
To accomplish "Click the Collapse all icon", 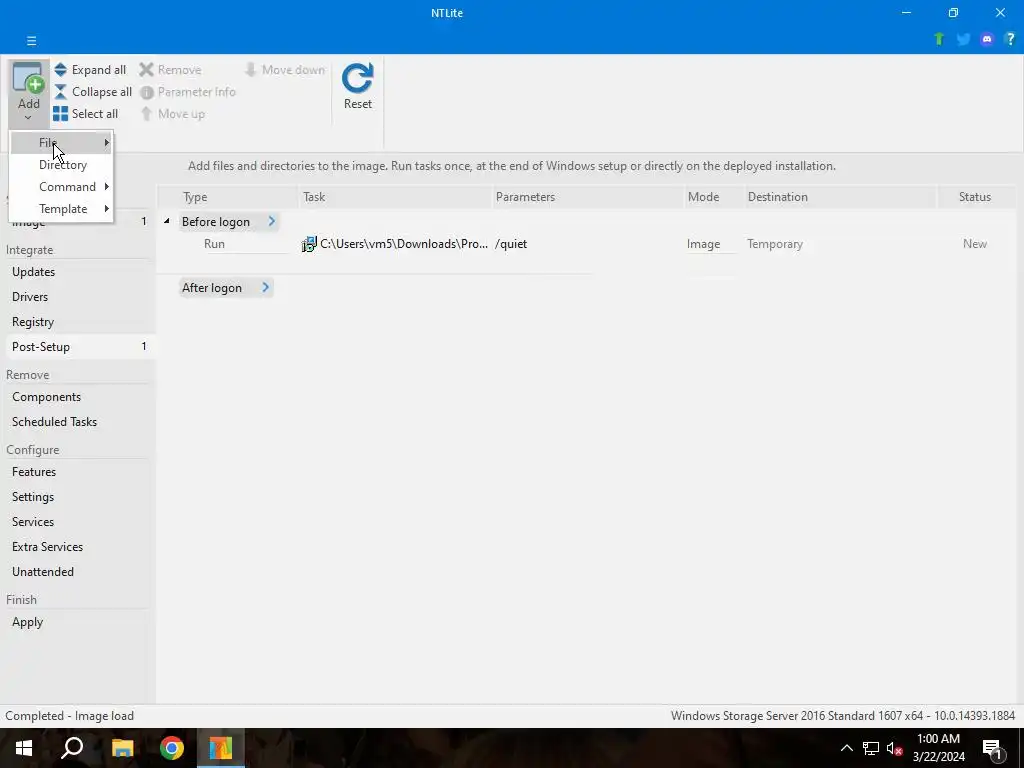I will [61, 92].
